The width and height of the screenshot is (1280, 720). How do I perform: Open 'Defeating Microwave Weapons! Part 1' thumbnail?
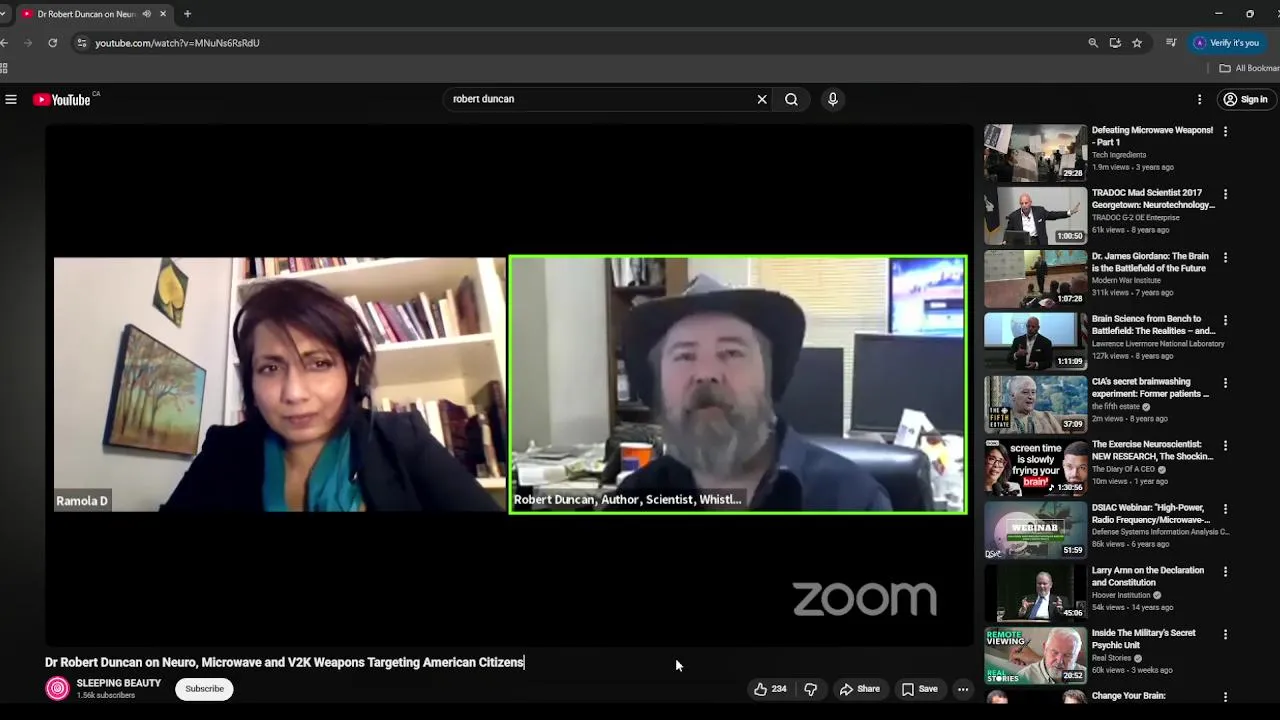[x=1035, y=152]
